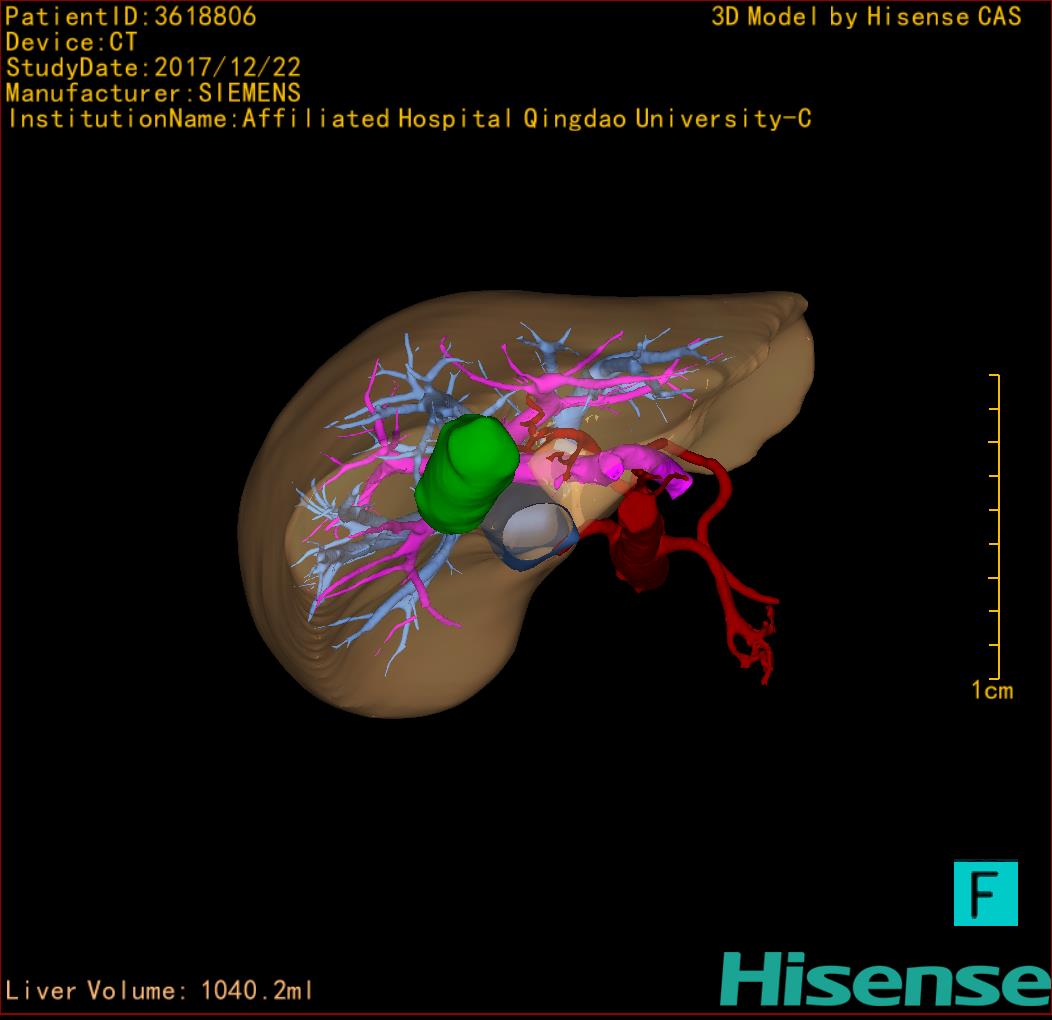1052x1020 pixels.
Task: Click the Manufacturer:SIEMENS label
Action: point(153,93)
